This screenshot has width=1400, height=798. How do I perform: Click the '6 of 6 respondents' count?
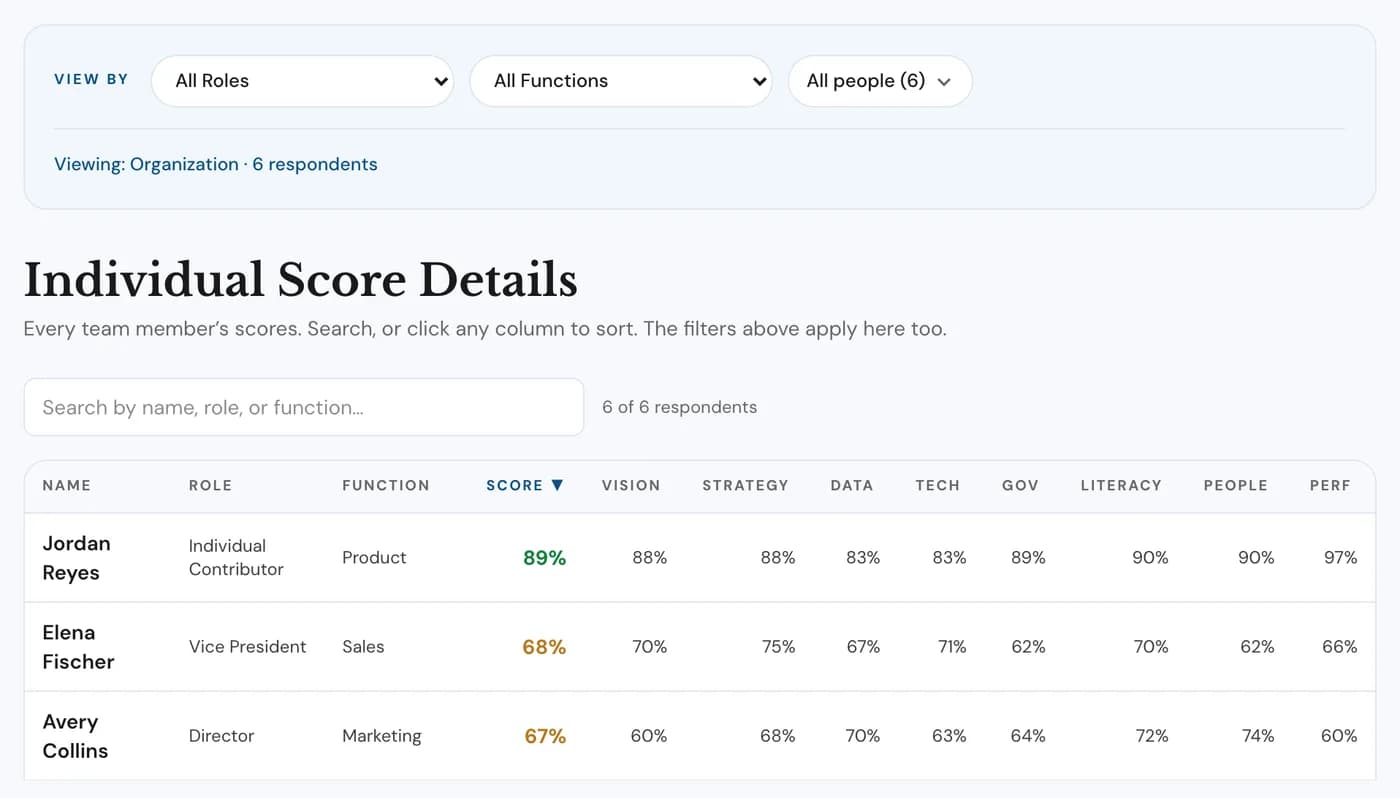(680, 407)
